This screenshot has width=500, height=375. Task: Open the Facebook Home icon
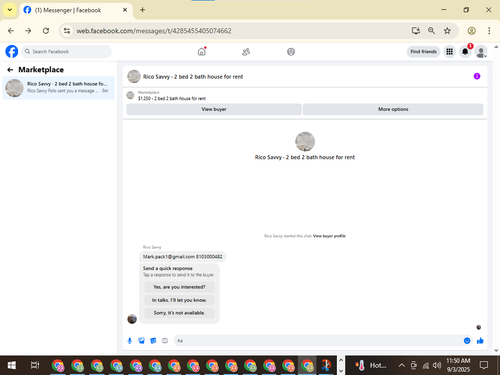tap(202, 52)
